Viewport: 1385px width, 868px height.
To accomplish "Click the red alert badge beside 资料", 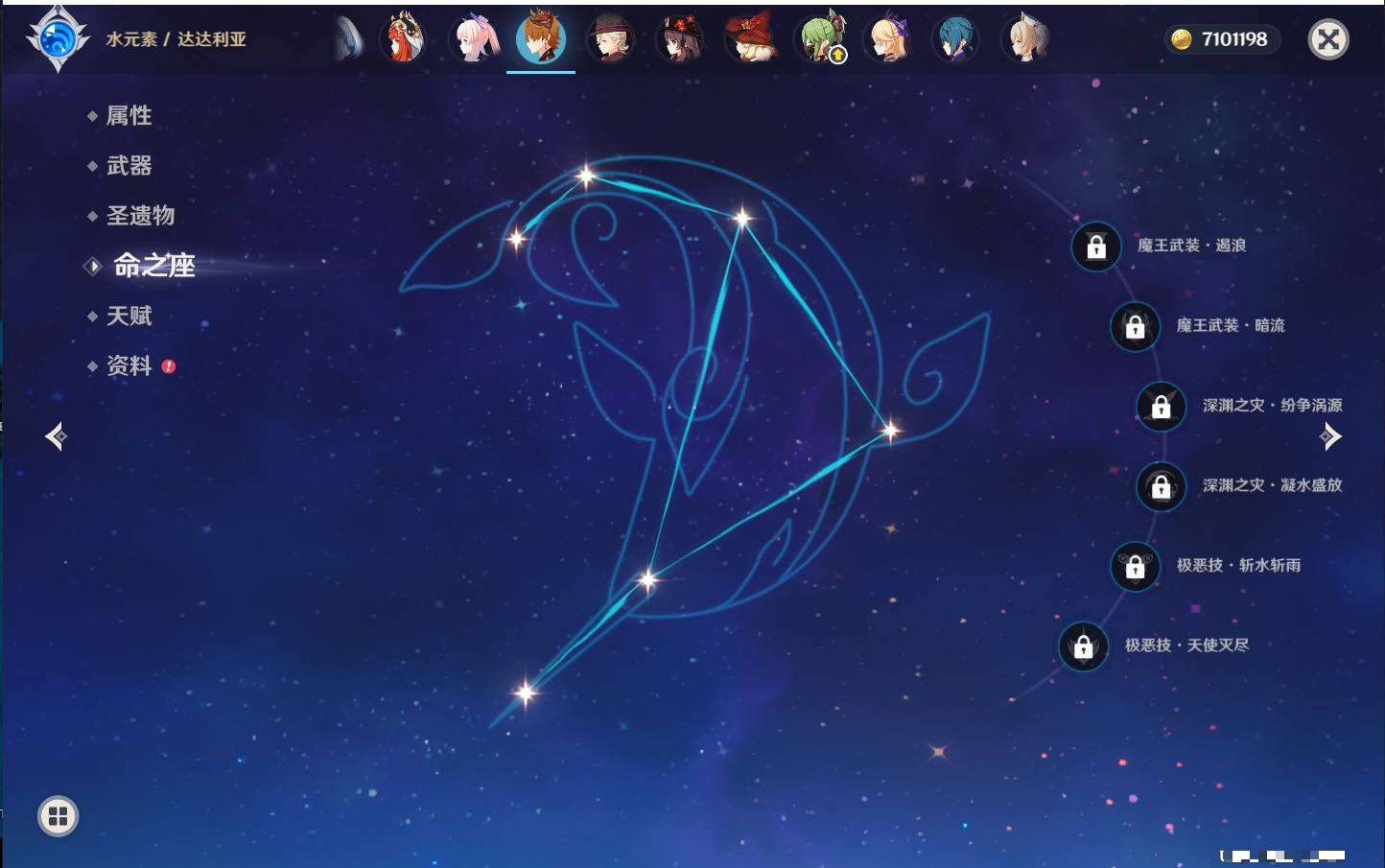I will (169, 366).
